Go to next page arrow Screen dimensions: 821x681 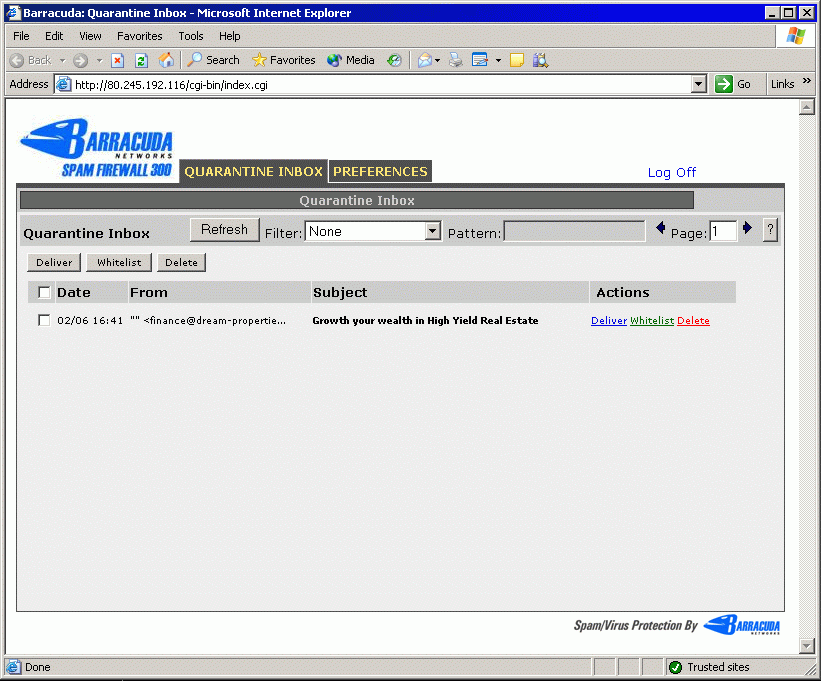[x=747, y=229]
